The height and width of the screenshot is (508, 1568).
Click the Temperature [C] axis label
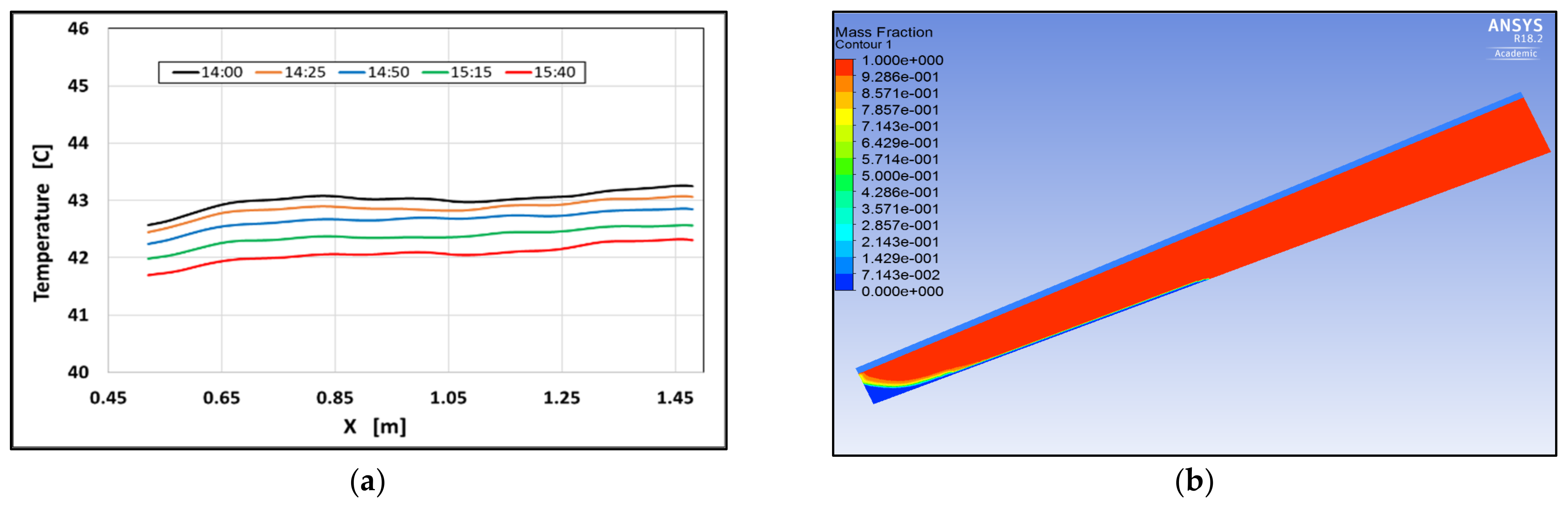point(42,223)
